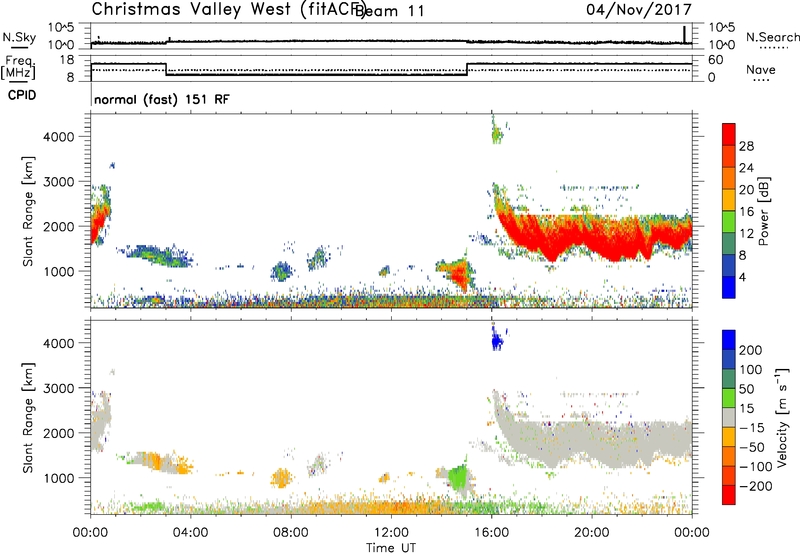800x554 pixels.
Task: Click the 'Power [dB]' colorbar label
Action: [763, 211]
